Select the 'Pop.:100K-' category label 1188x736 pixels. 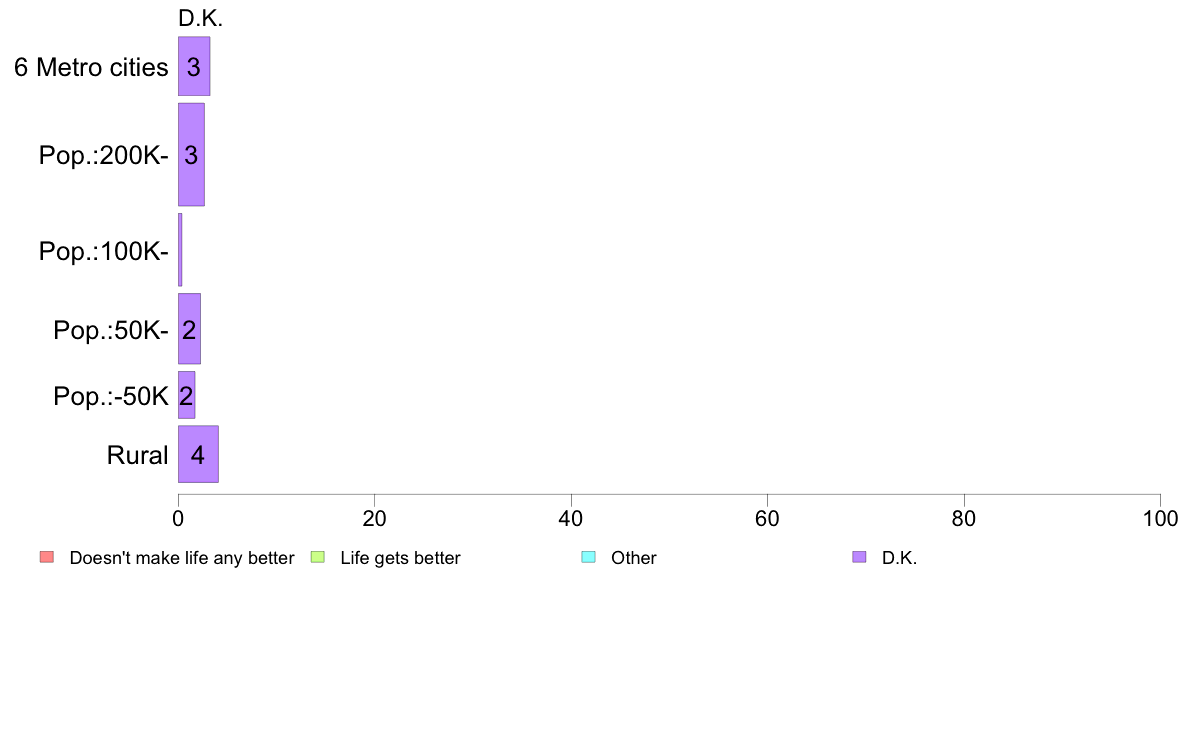tap(104, 250)
